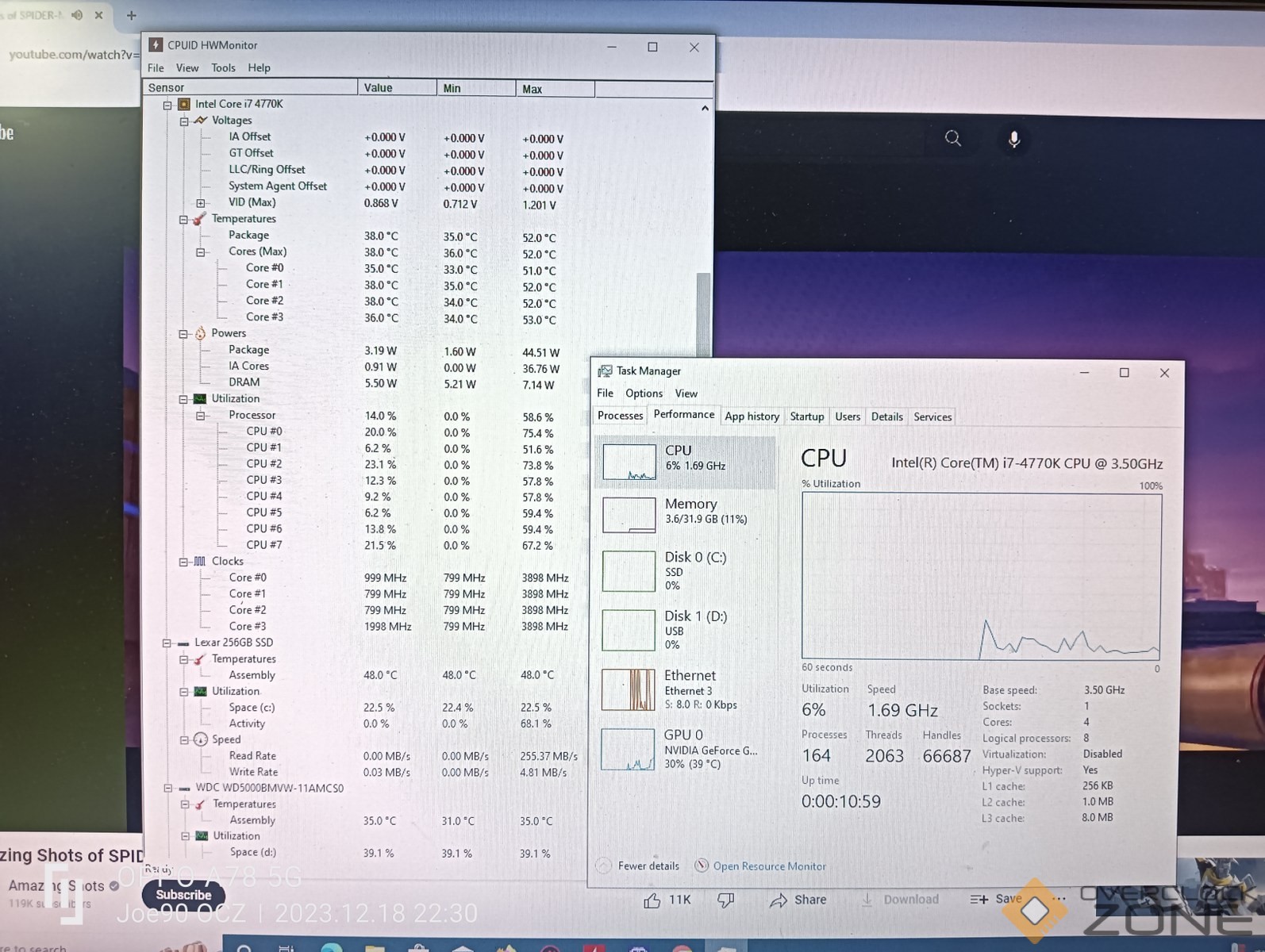This screenshot has width=1265, height=952.
Task: Switch to the Details tab in Task Manager
Action: click(x=886, y=416)
